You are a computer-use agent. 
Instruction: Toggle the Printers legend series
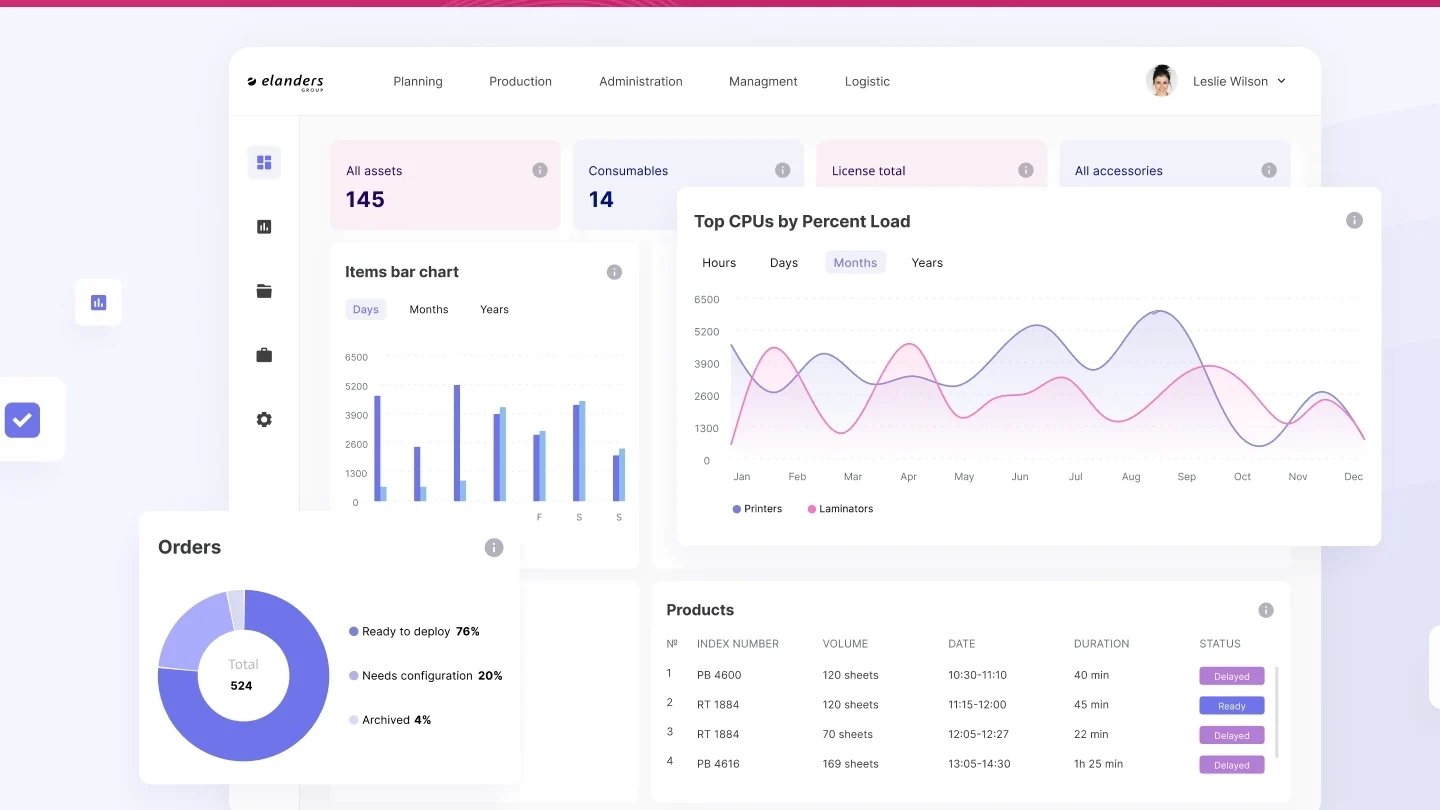click(x=757, y=509)
